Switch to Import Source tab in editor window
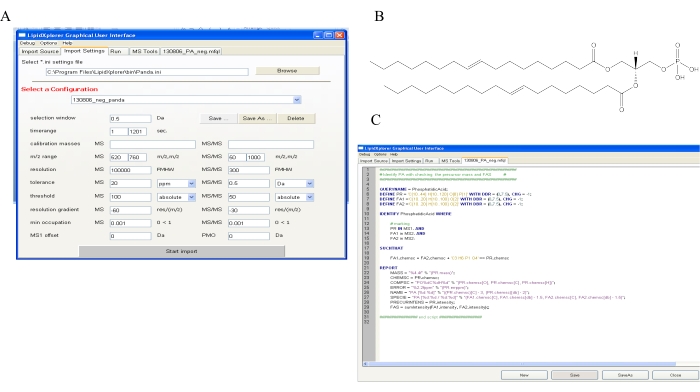 (374, 161)
